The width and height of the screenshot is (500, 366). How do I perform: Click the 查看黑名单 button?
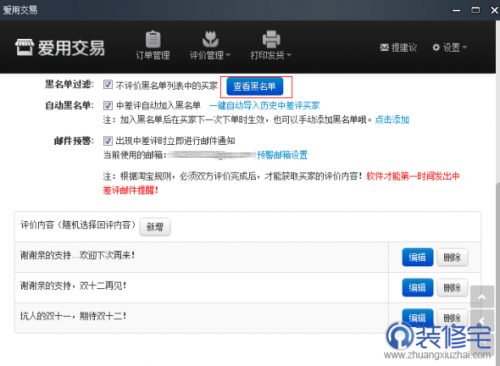(x=255, y=86)
